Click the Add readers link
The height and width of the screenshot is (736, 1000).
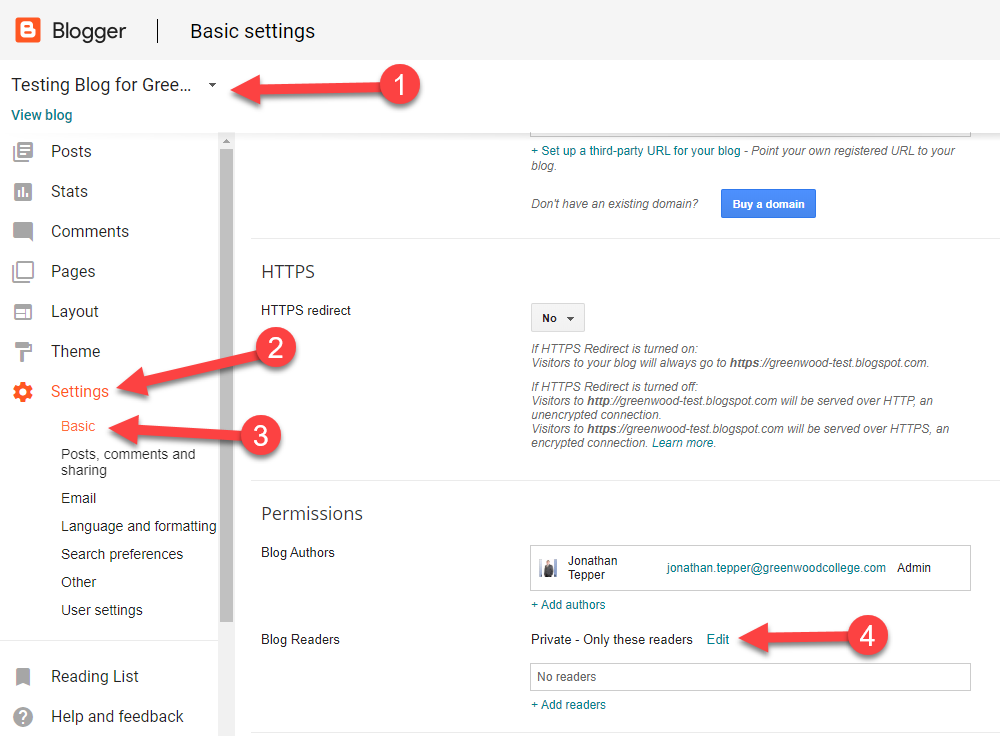pos(568,705)
